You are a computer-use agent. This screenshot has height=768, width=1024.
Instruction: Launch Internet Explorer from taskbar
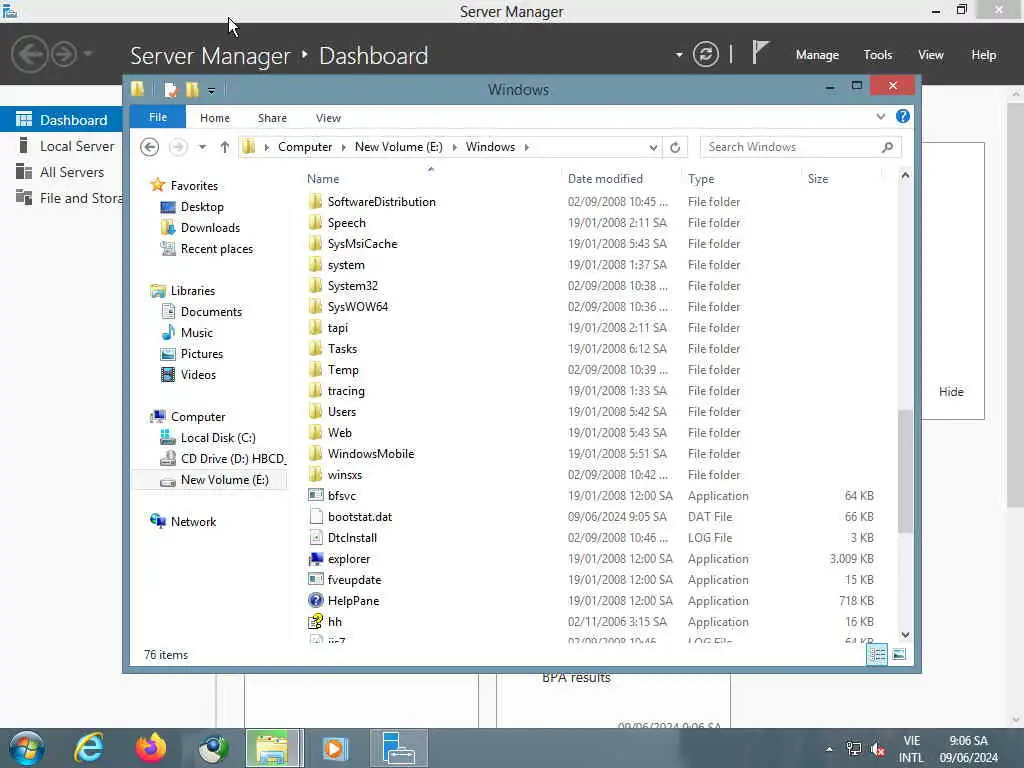[88, 748]
